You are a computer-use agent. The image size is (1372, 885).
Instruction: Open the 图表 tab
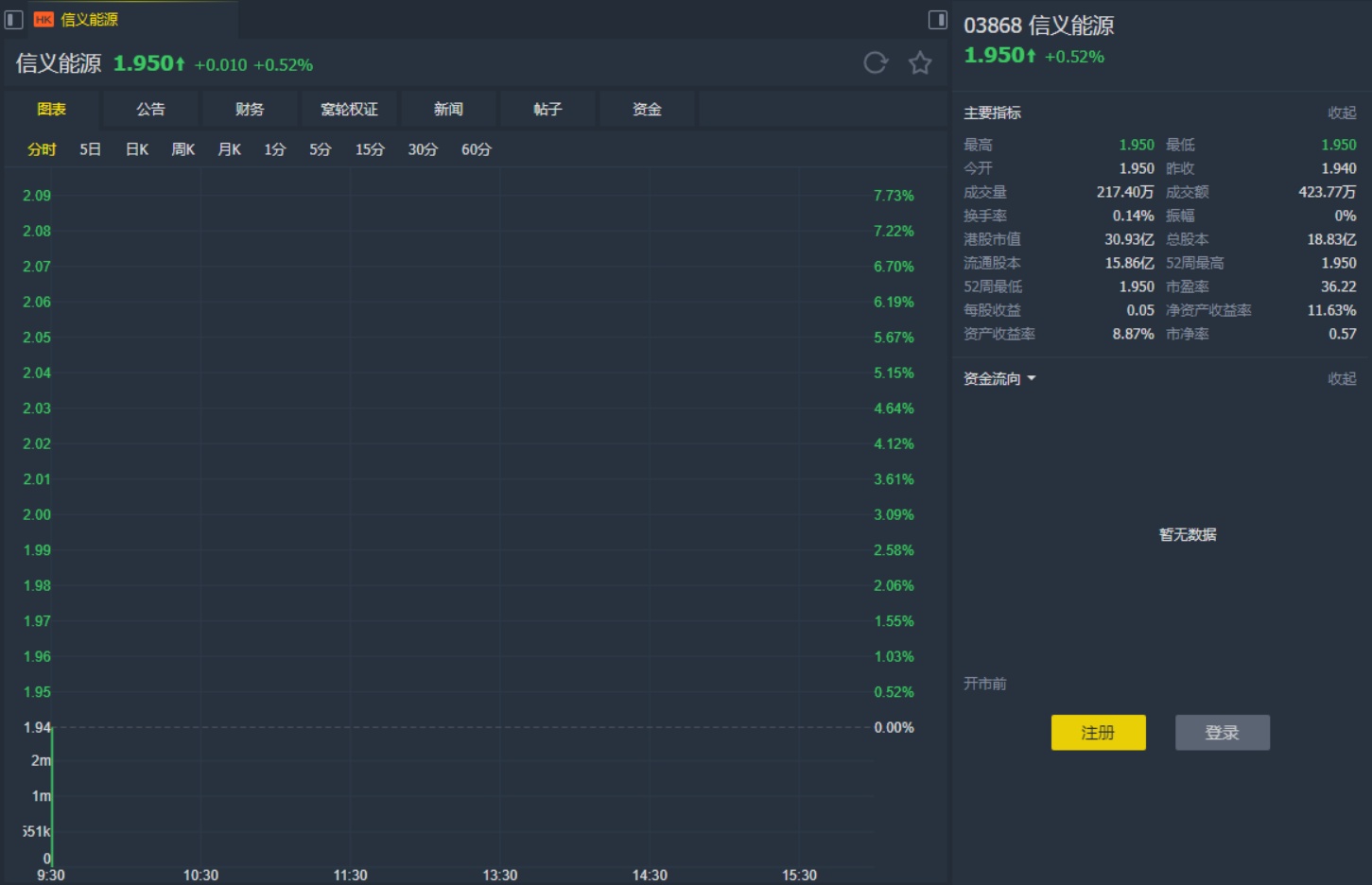pyautogui.click(x=52, y=109)
